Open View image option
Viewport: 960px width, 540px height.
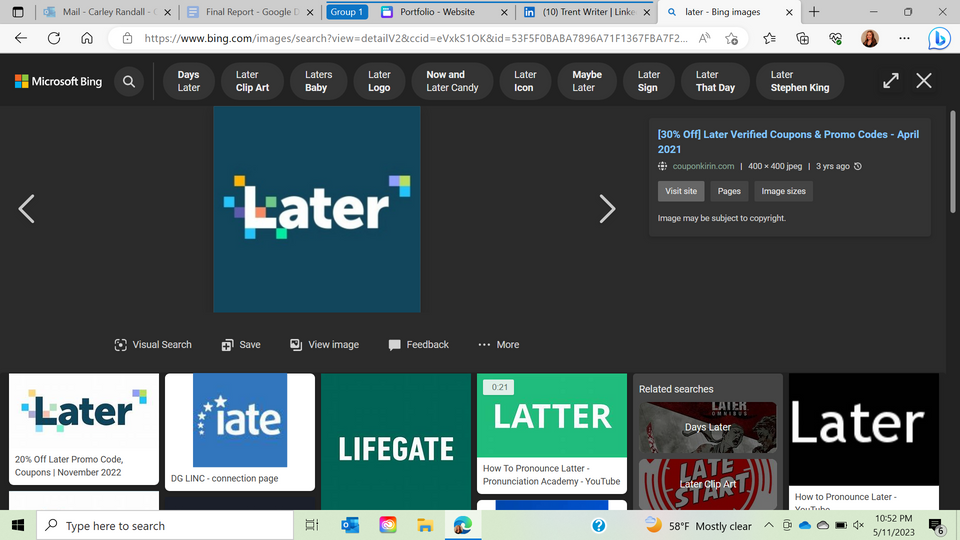[x=324, y=345]
